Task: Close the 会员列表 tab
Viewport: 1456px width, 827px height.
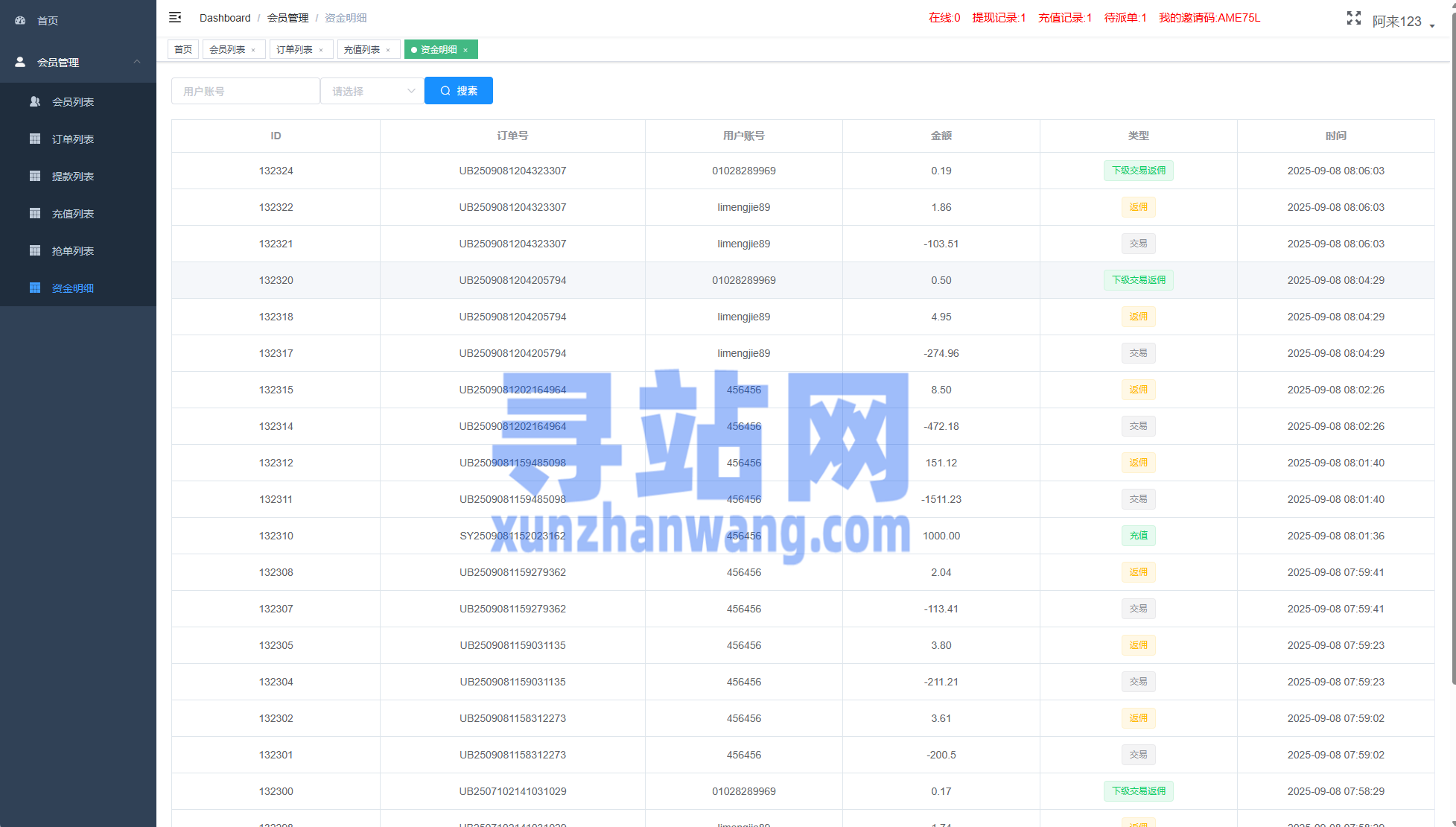Action: pos(253,50)
